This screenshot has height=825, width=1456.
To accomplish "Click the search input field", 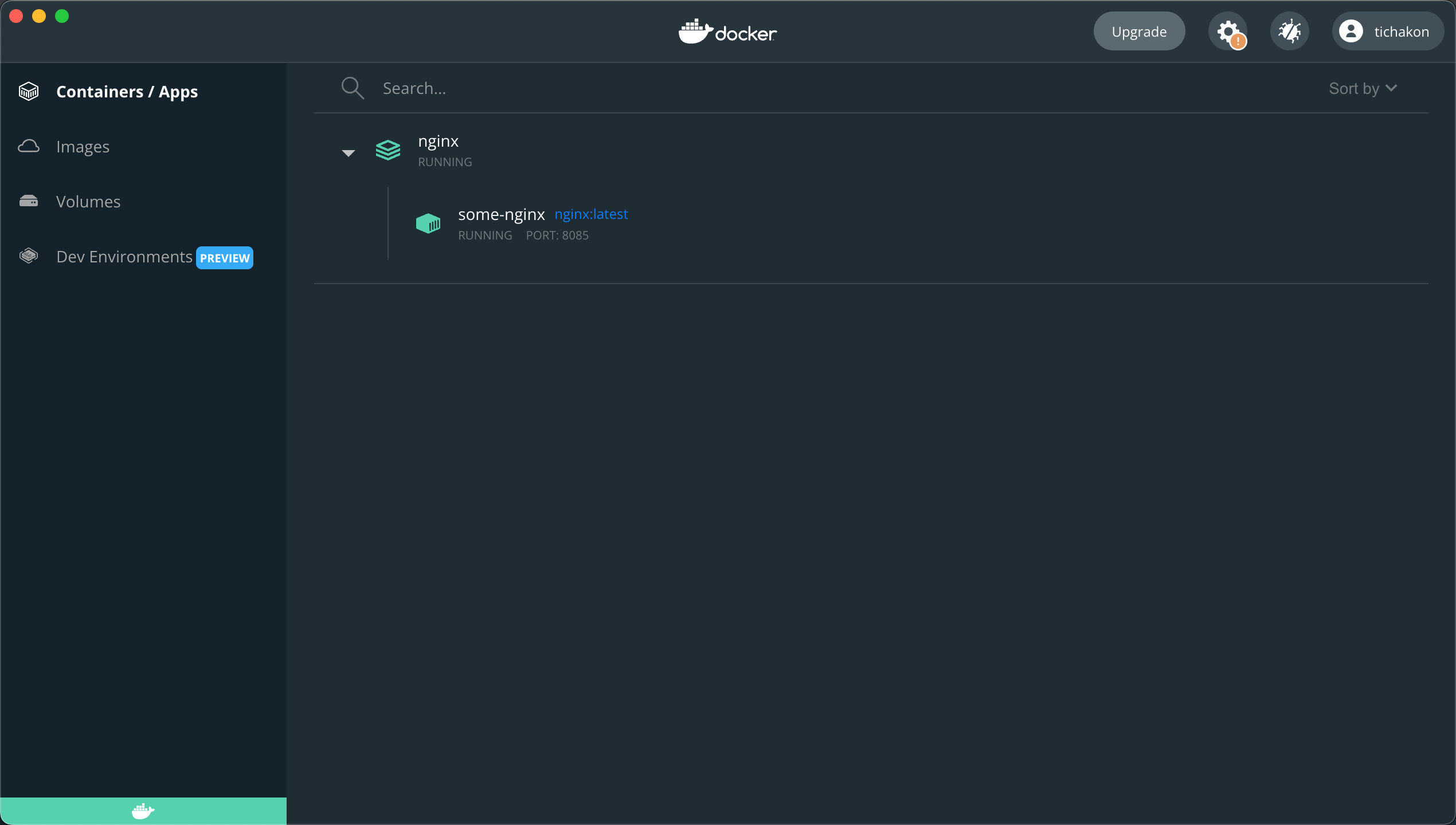I will 516,88.
